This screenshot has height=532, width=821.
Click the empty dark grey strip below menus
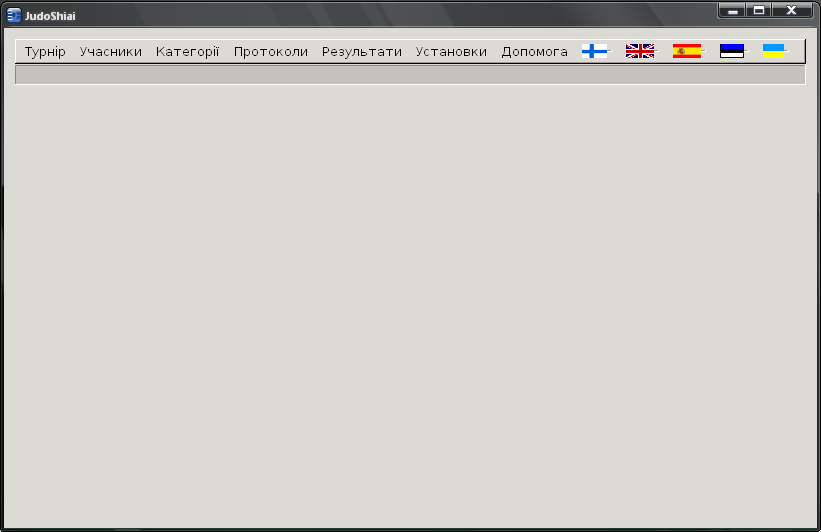[410, 75]
